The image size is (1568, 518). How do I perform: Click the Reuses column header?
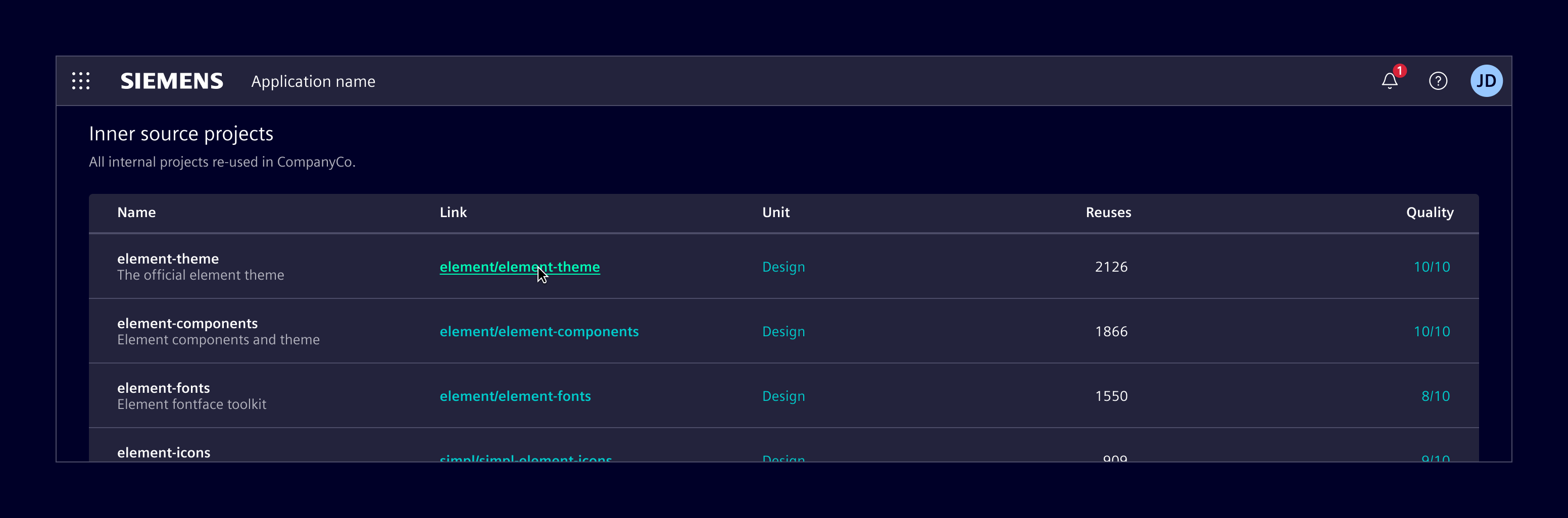coord(1108,213)
